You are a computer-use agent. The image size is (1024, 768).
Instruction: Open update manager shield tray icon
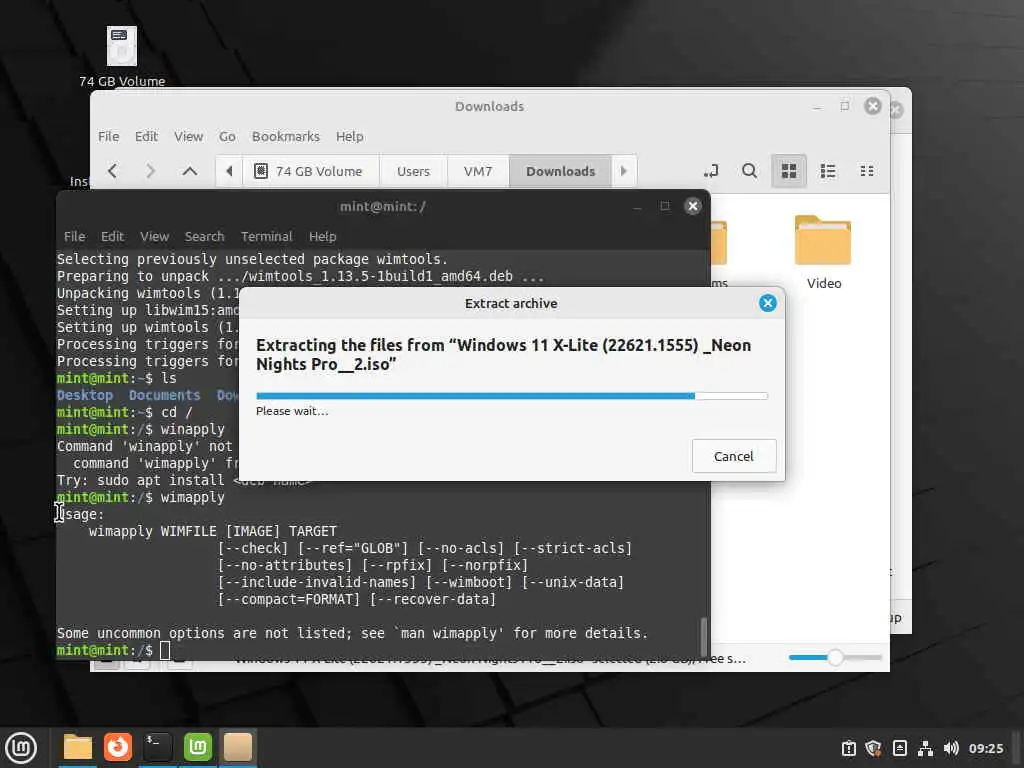(873, 748)
